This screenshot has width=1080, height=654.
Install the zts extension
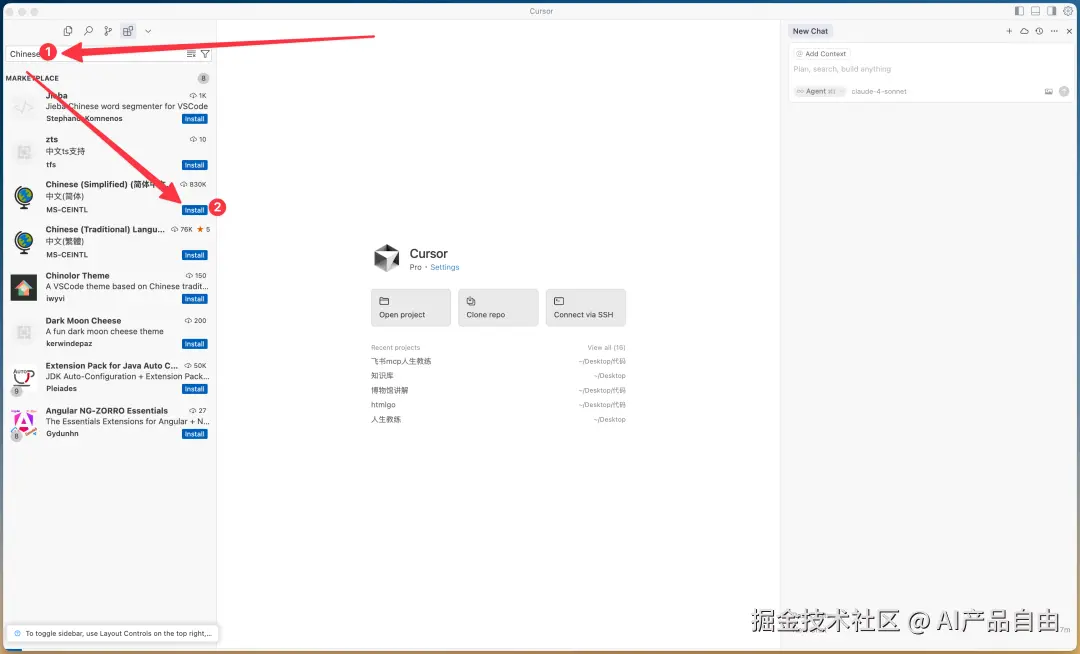pyautogui.click(x=194, y=165)
